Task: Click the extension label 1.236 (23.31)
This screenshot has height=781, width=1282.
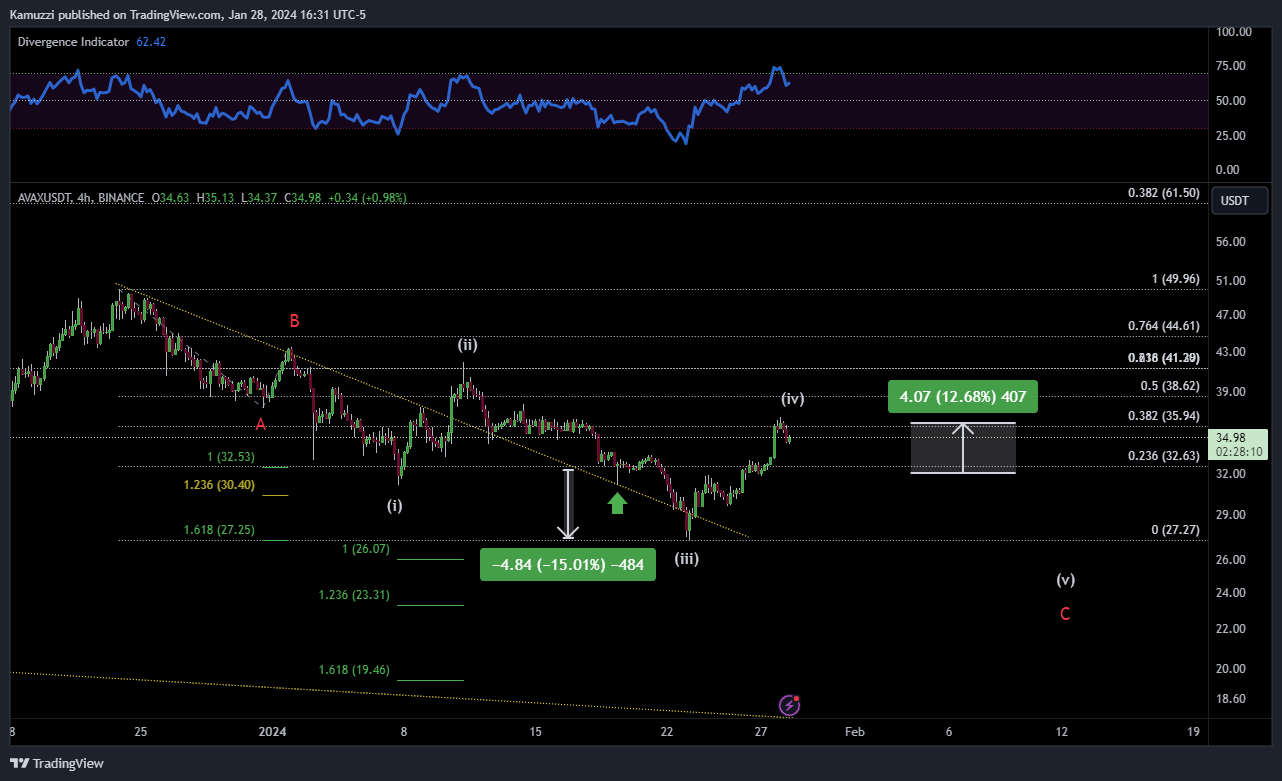Action: coord(355,595)
